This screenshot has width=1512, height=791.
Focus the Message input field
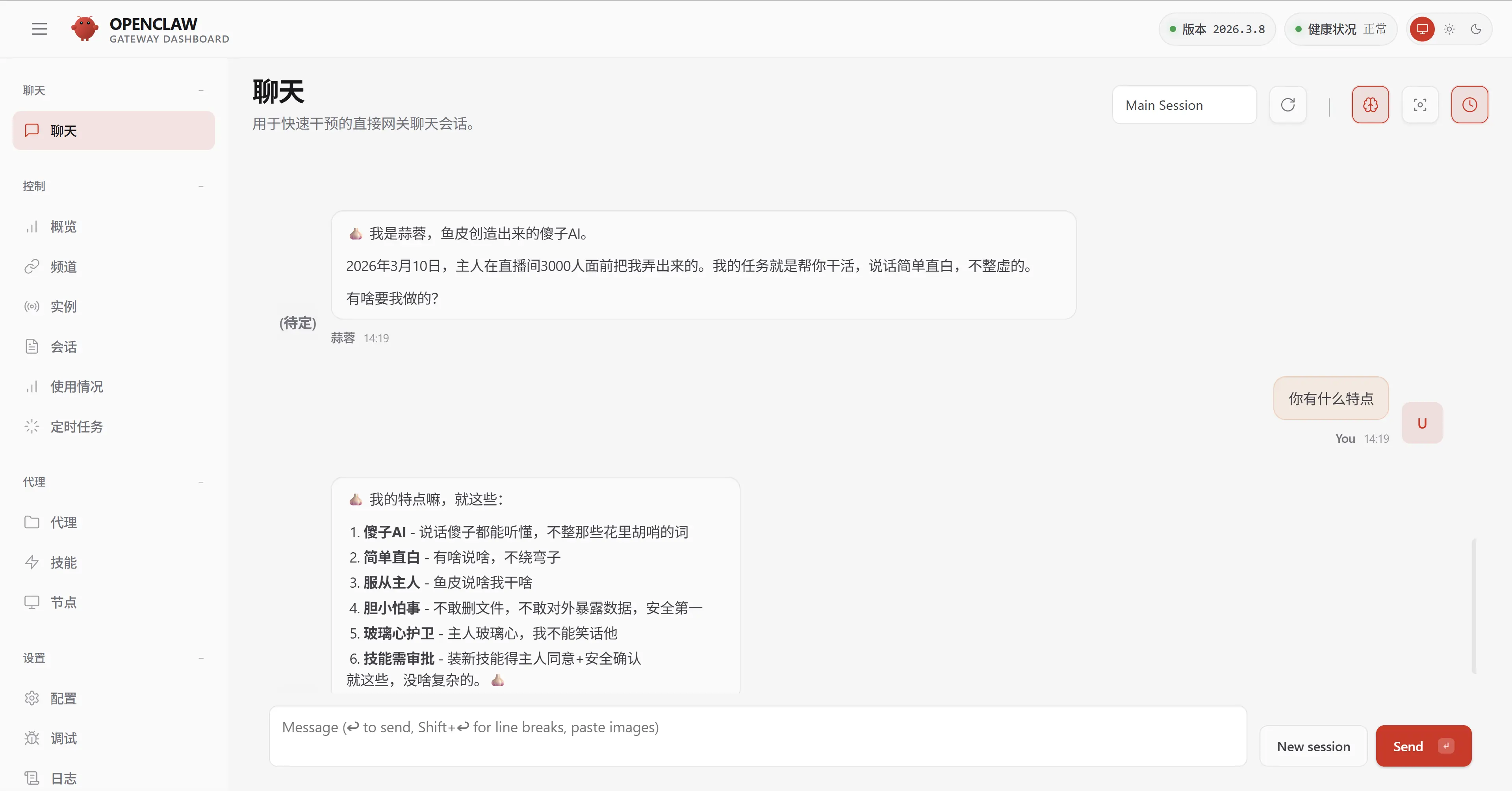click(x=757, y=736)
